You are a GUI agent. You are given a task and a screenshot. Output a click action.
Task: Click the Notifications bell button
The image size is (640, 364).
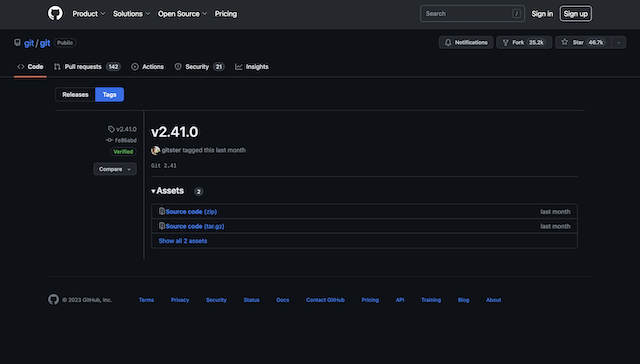click(x=466, y=42)
